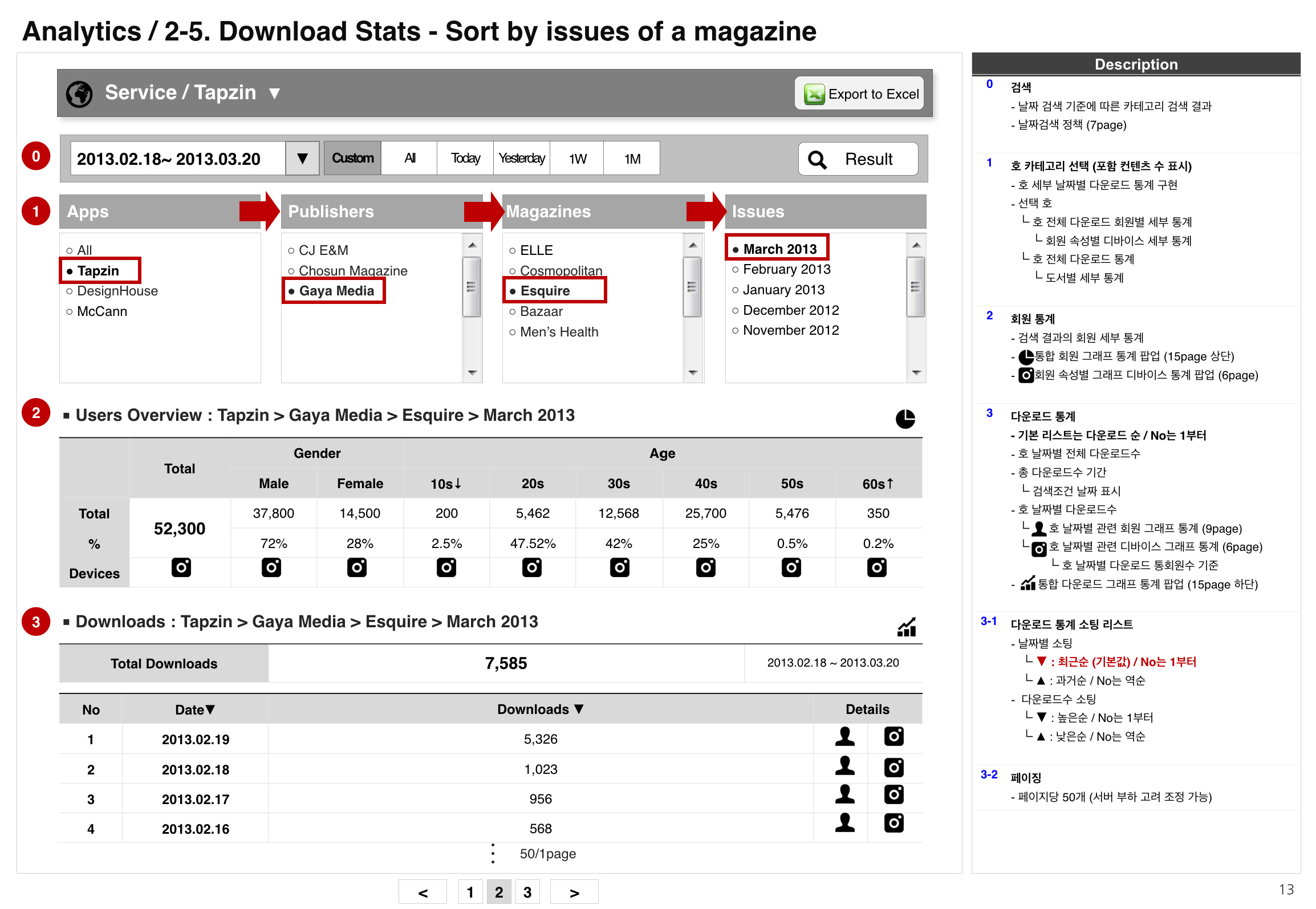Click the Publishers list scrollbar thumb
Viewport: 1316px width, 909px height.
tap(471, 287)
